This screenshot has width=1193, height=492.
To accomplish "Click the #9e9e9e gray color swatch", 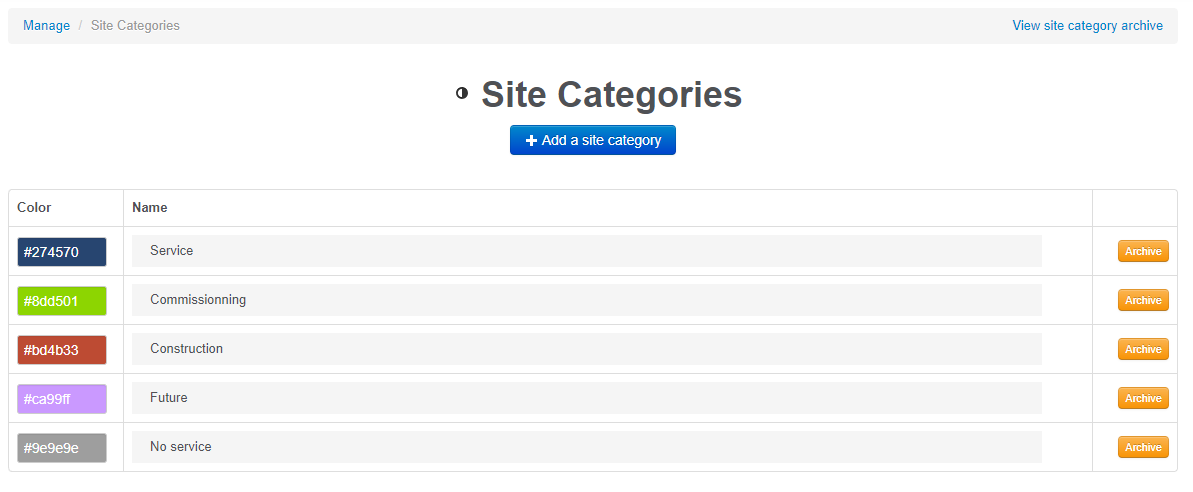I will [x=62, y=448].
